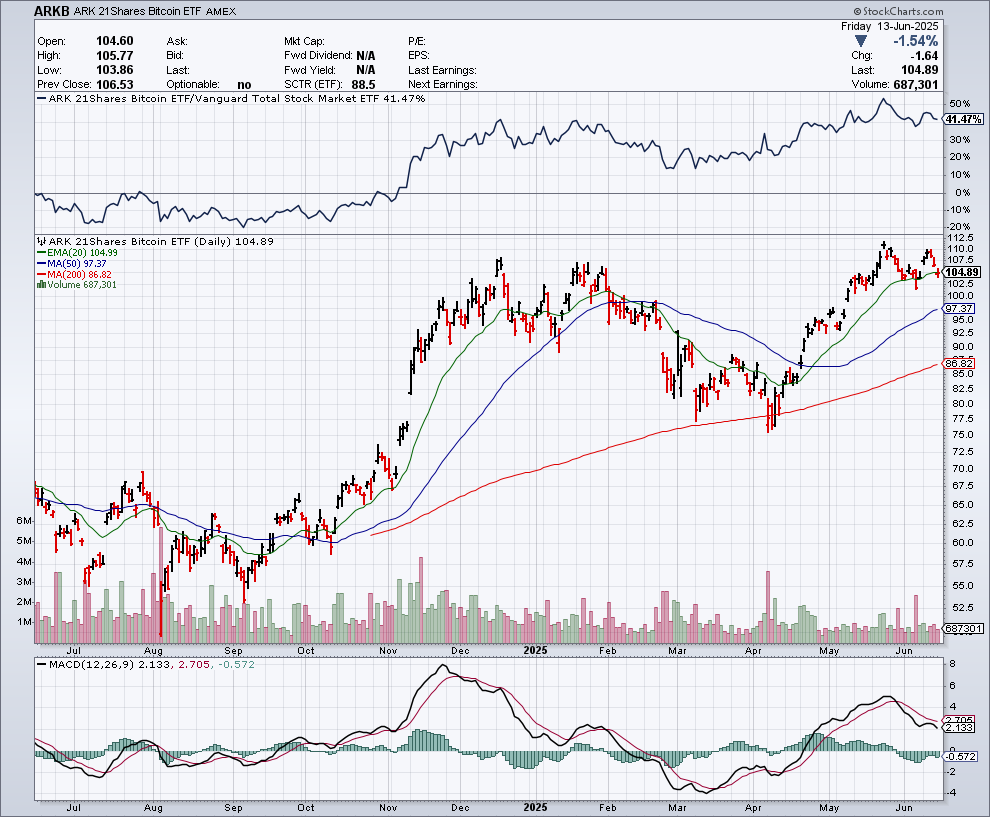The width and height of the screenshot is (990, 817).
Task: Click the 104.89 current price tag
Action: coord(959,272)
